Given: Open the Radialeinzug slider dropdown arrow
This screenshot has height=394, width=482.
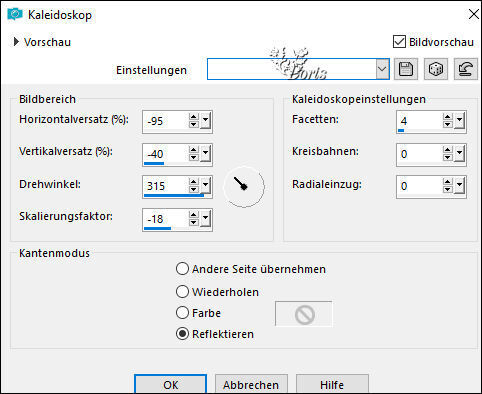Looking at the screenshot, I should (460, 185).
